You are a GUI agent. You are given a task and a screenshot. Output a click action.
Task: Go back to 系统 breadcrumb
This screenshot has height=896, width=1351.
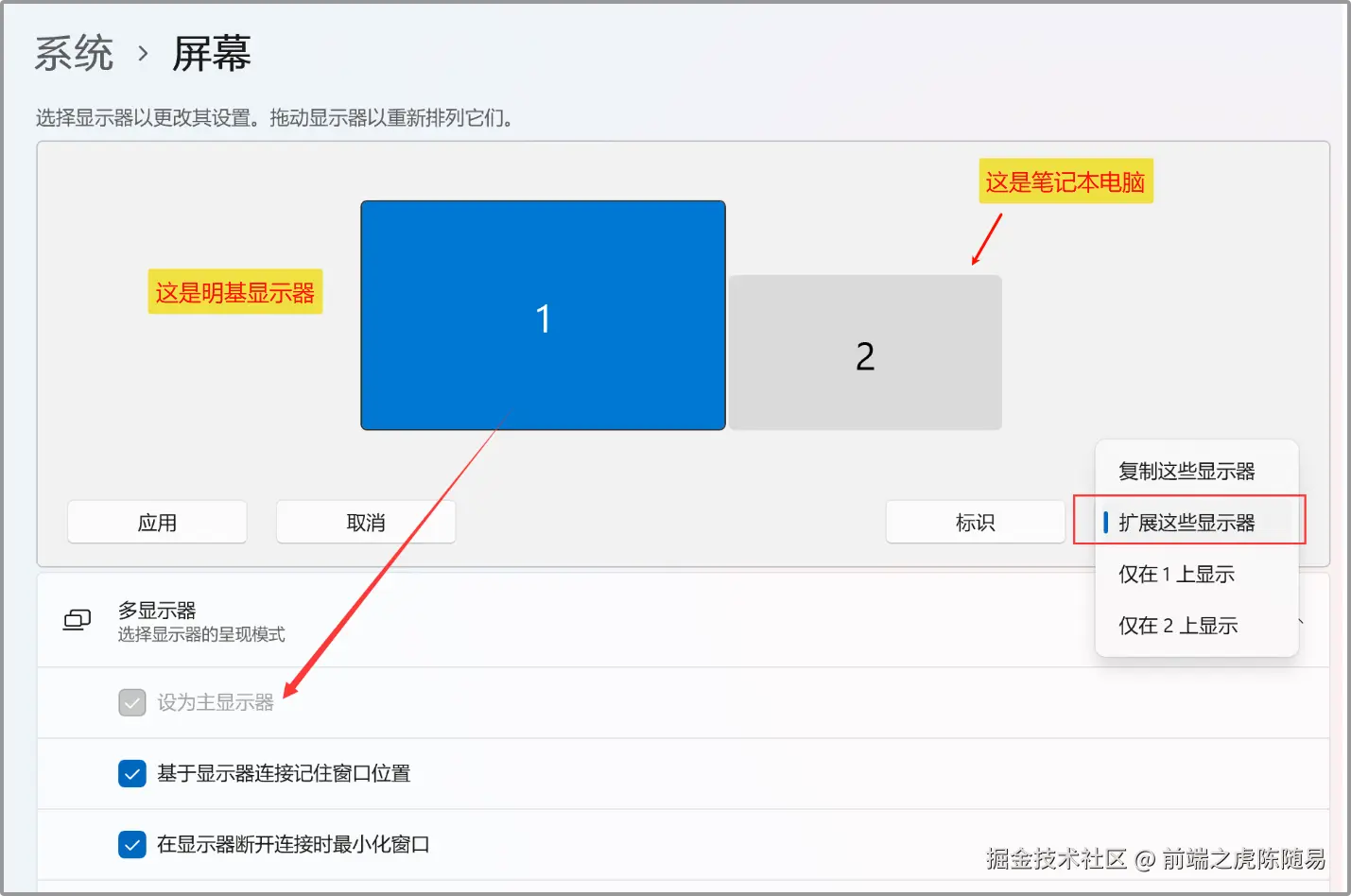[74, 54]
